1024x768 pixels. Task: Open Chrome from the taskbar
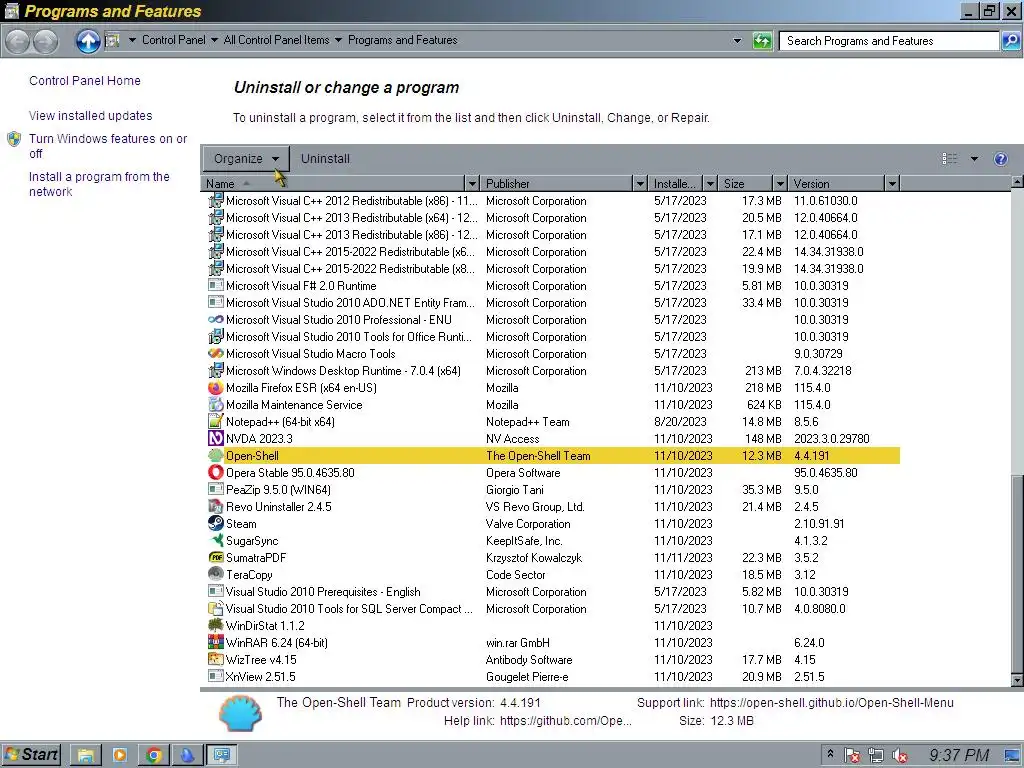[153, 755]
